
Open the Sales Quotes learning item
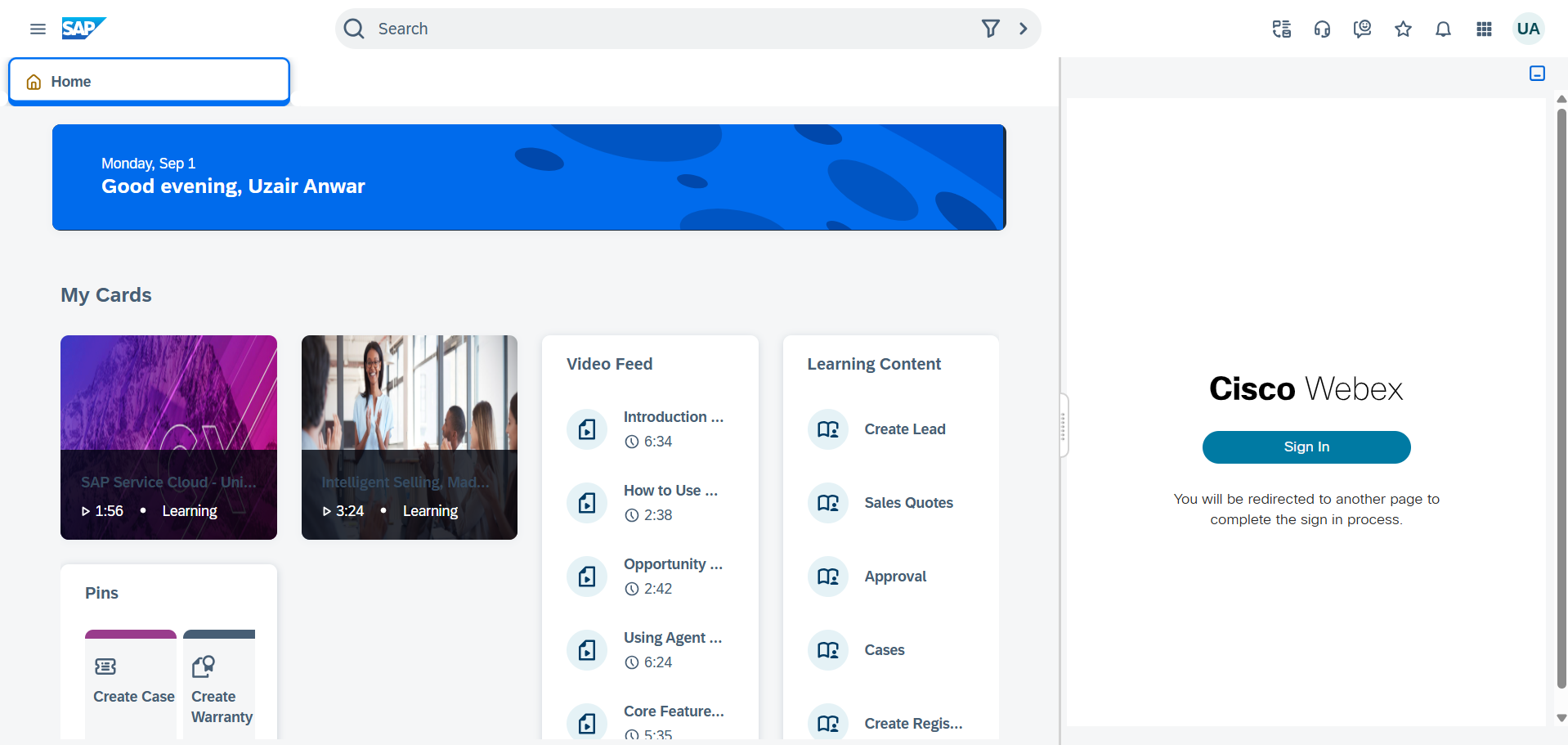coord(908,503)
